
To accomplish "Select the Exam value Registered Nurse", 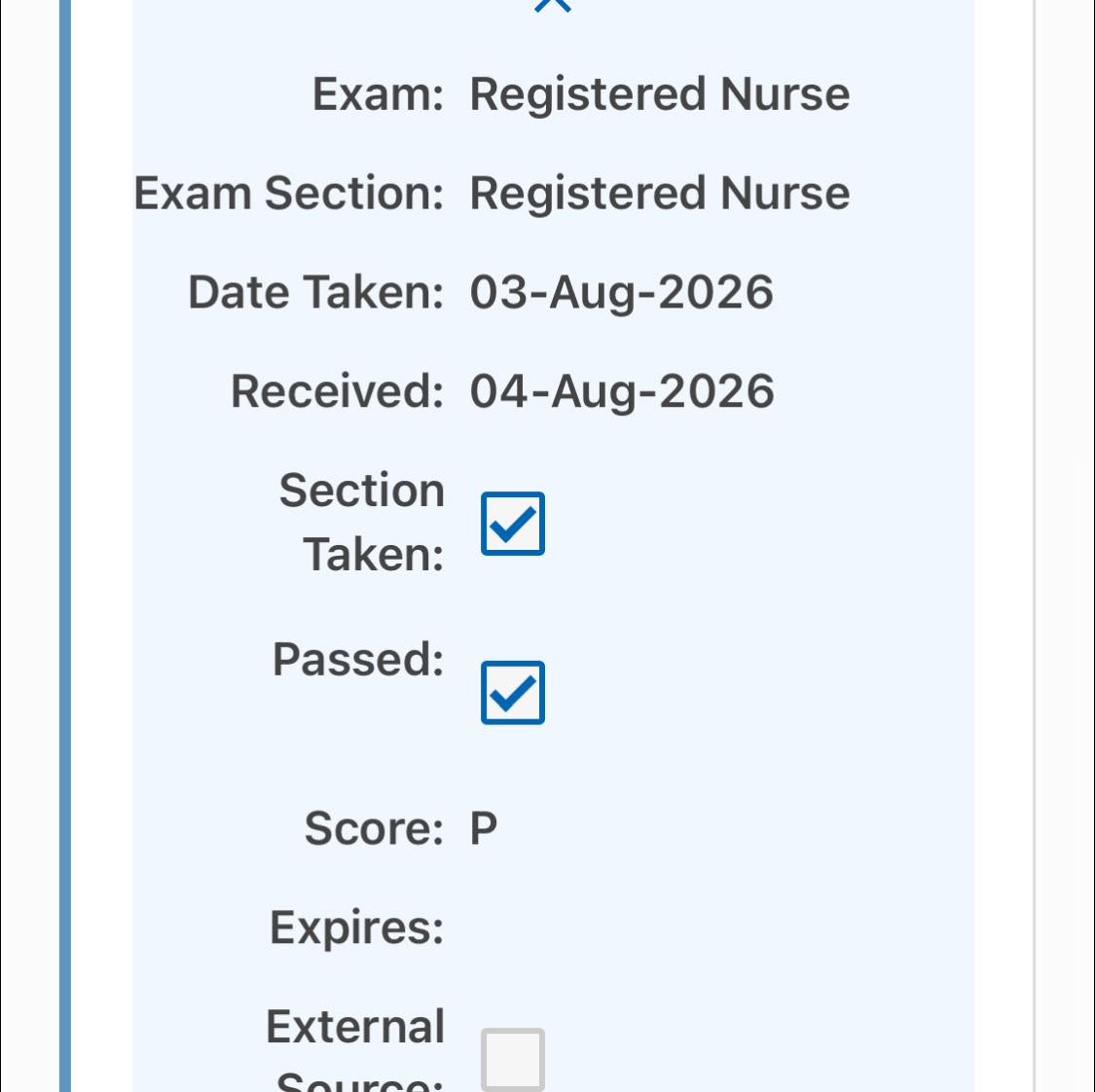I will point(659,93).
